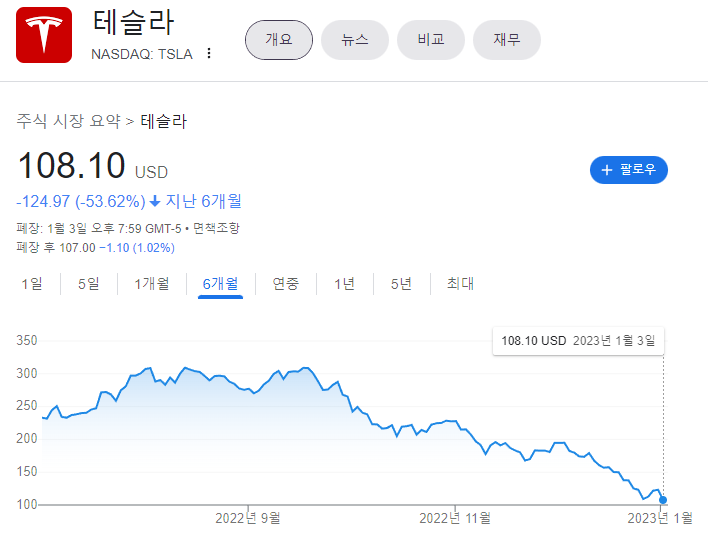The width and height of the screenshot is (708, 539).
Task: Switch chart to 연중 range
Action: (286, 284)
